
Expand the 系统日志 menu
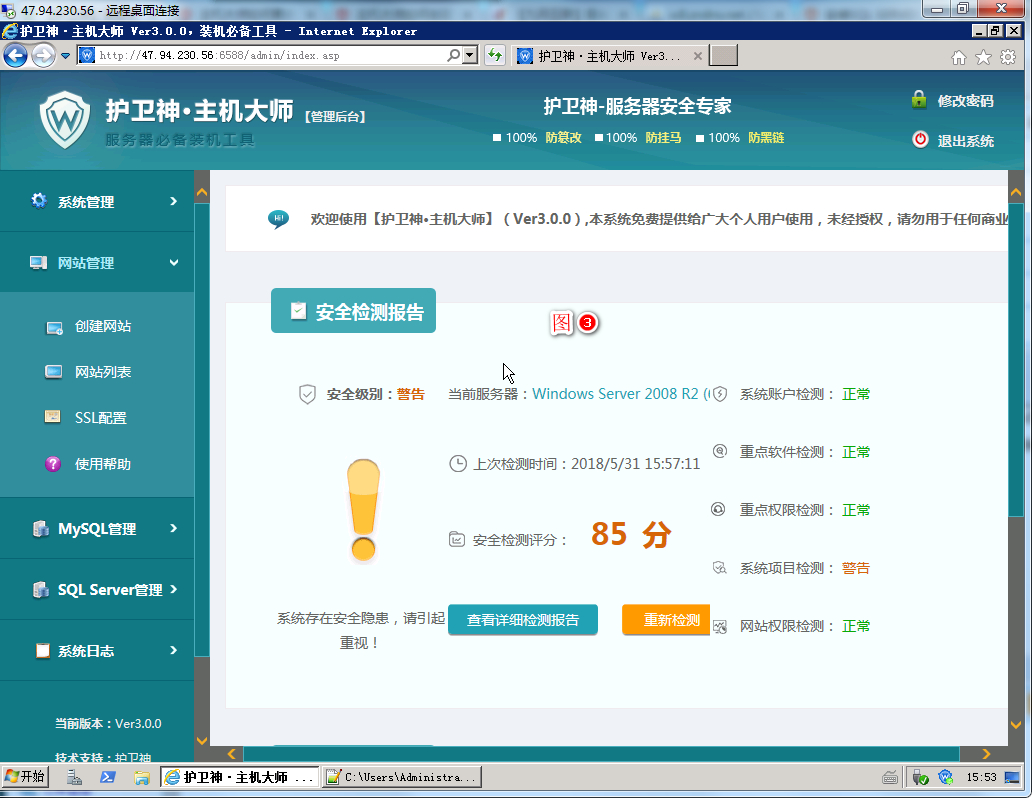pyautogui.click(x=97, y=651)
